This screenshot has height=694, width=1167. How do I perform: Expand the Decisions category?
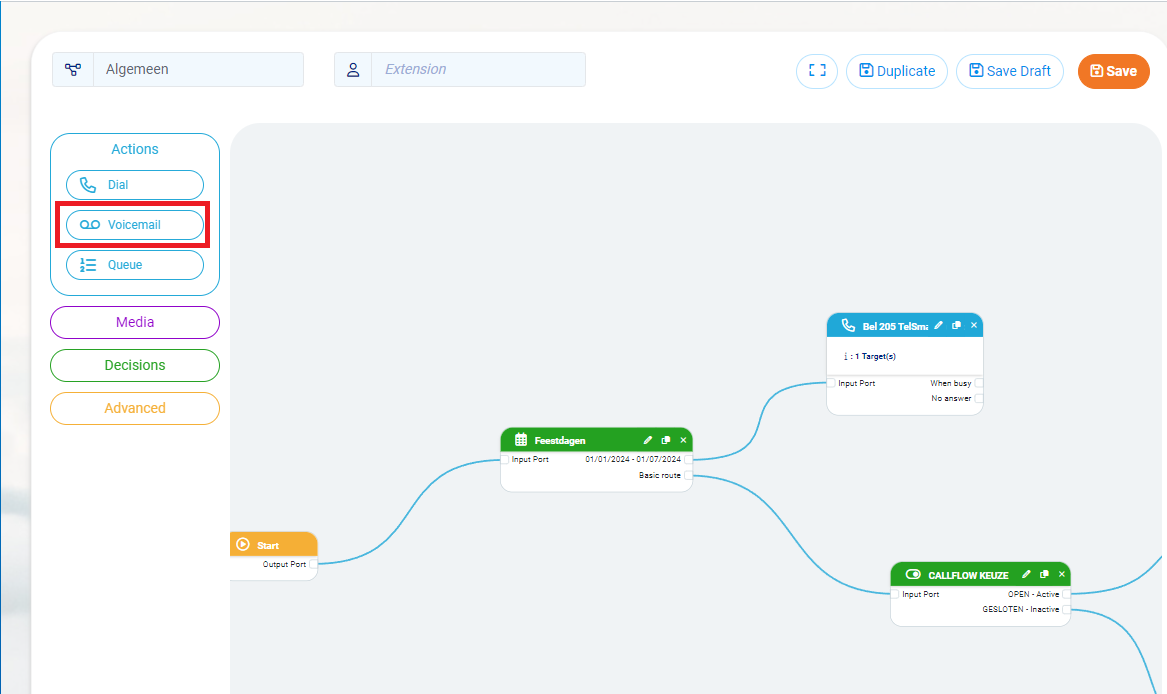click(x=135, y=365)
